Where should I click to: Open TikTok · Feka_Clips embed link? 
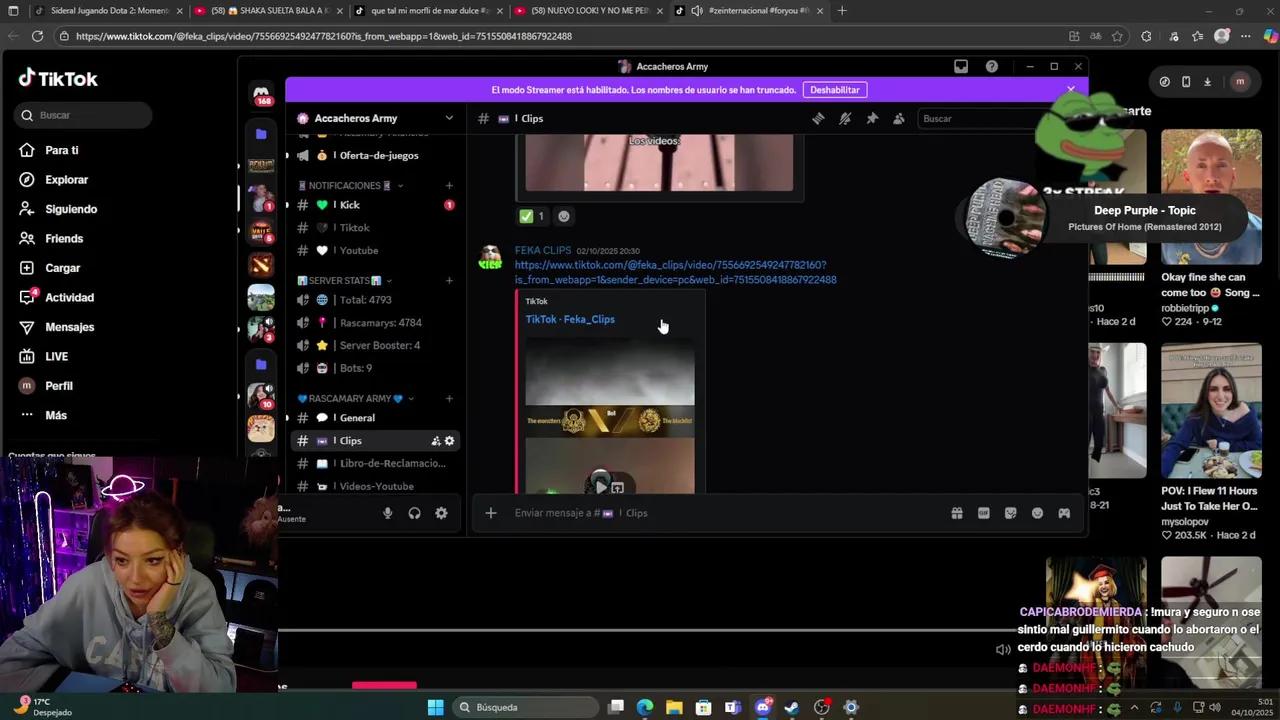(x=570, y=319)
